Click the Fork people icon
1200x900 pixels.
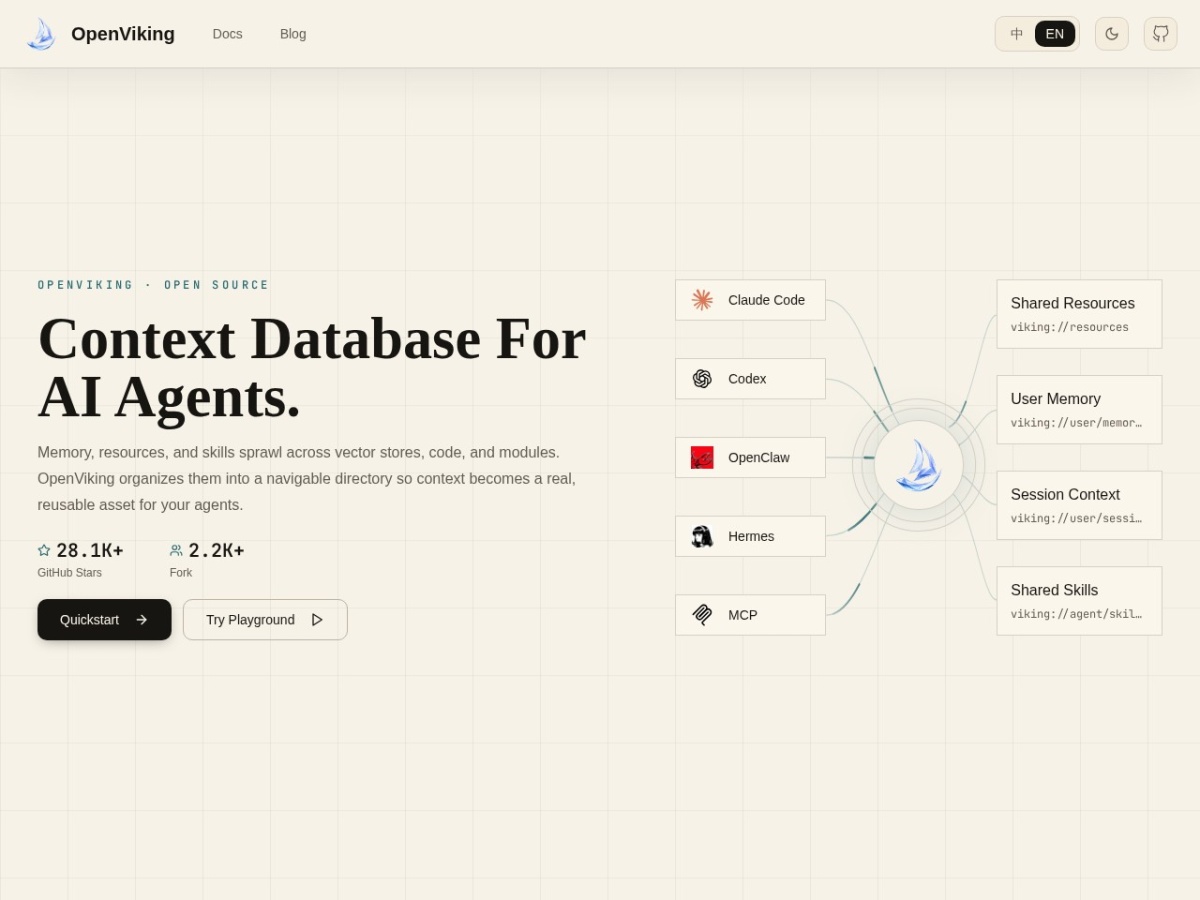tap(176, 550)
